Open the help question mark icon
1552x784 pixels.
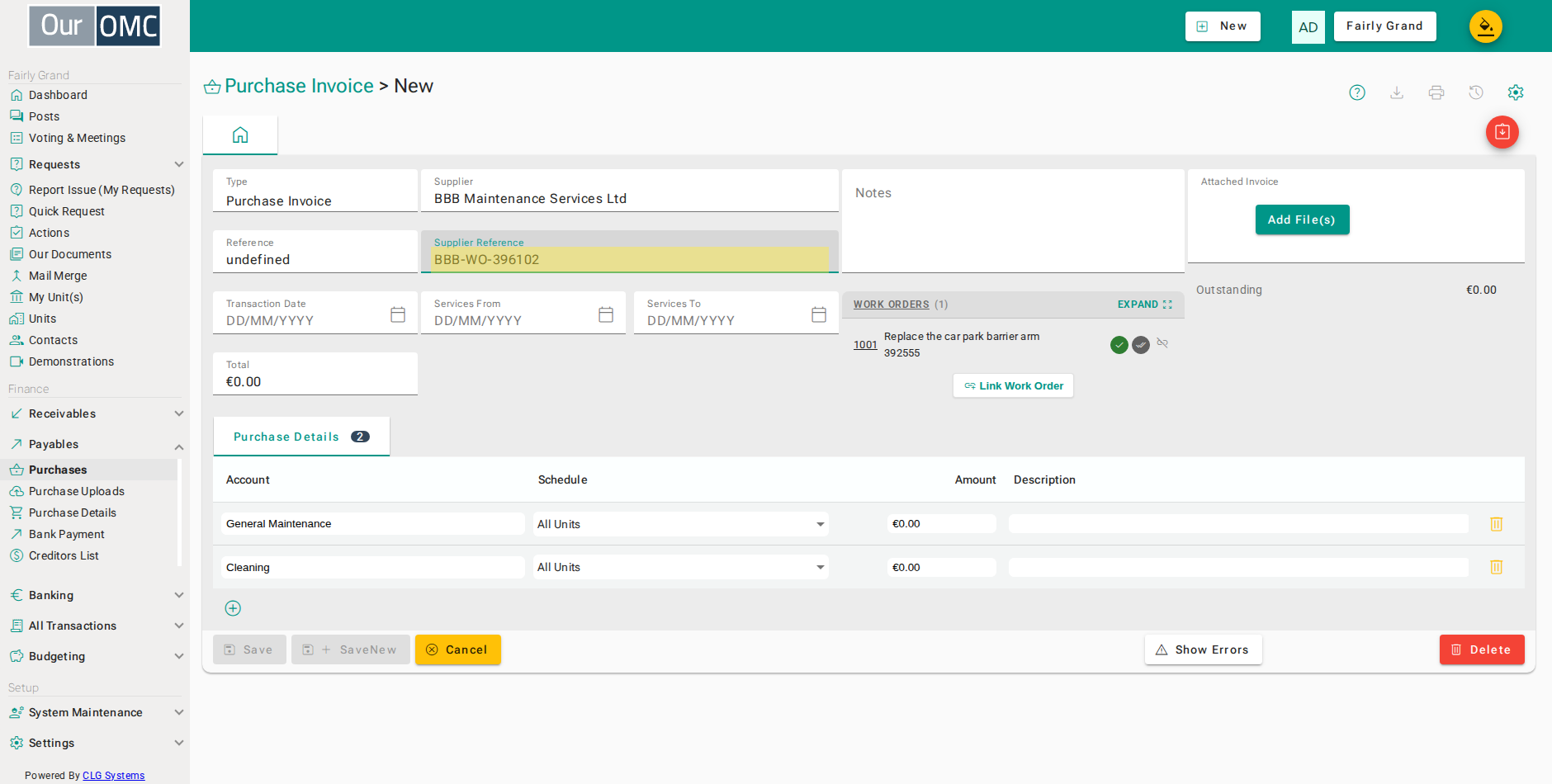[1357, 92]
